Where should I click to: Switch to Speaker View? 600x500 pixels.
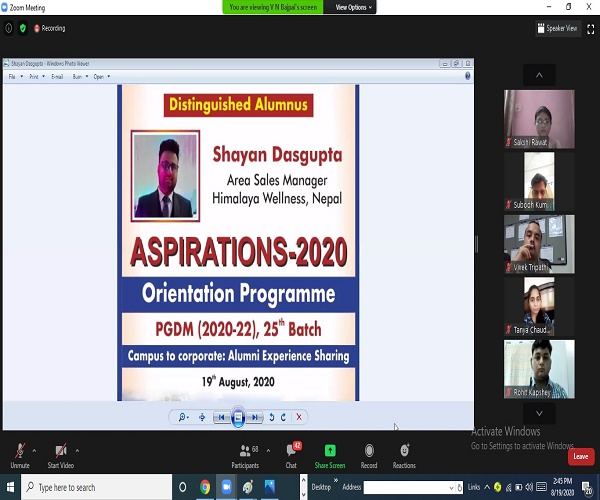[557, 28]
